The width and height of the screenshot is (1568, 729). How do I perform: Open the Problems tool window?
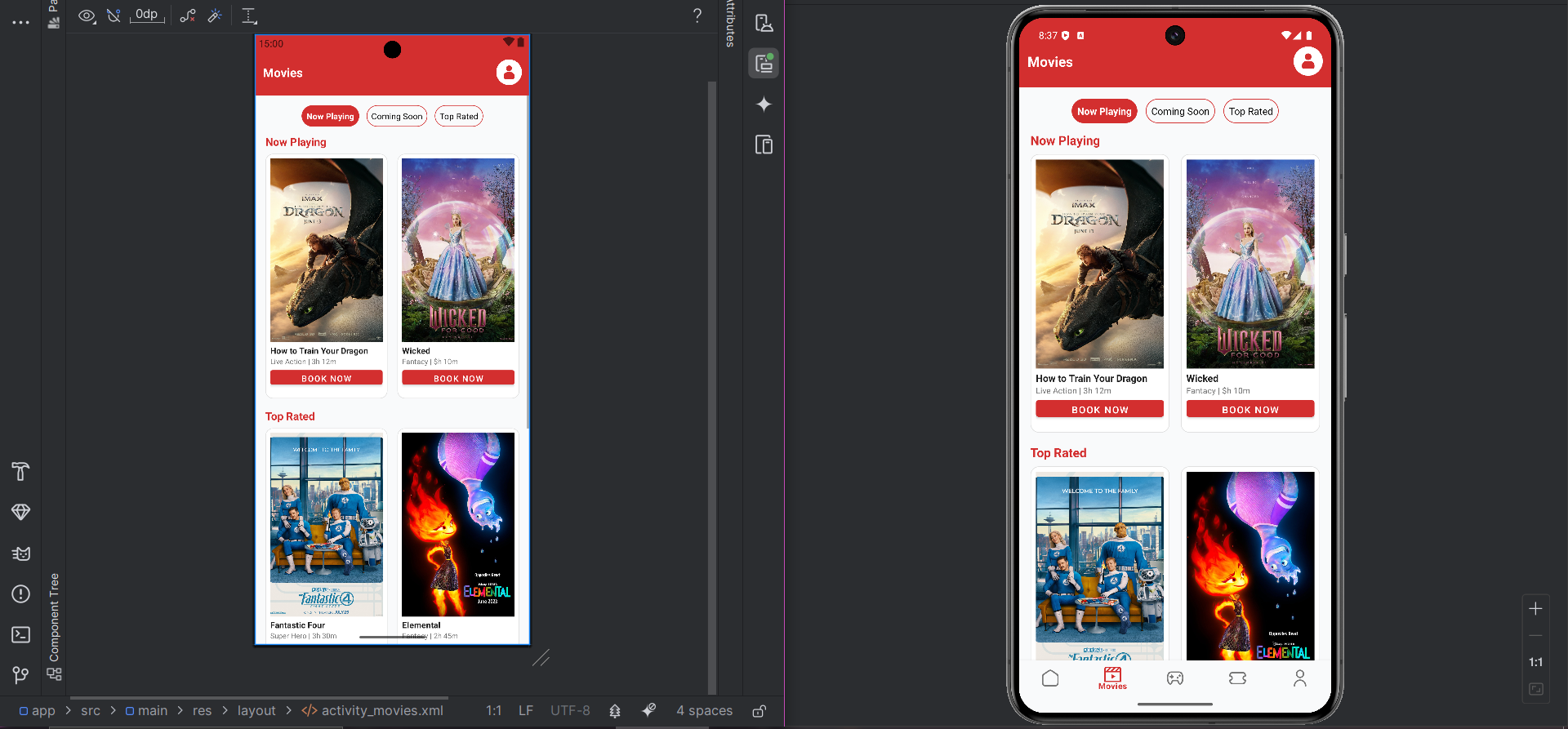21,593
